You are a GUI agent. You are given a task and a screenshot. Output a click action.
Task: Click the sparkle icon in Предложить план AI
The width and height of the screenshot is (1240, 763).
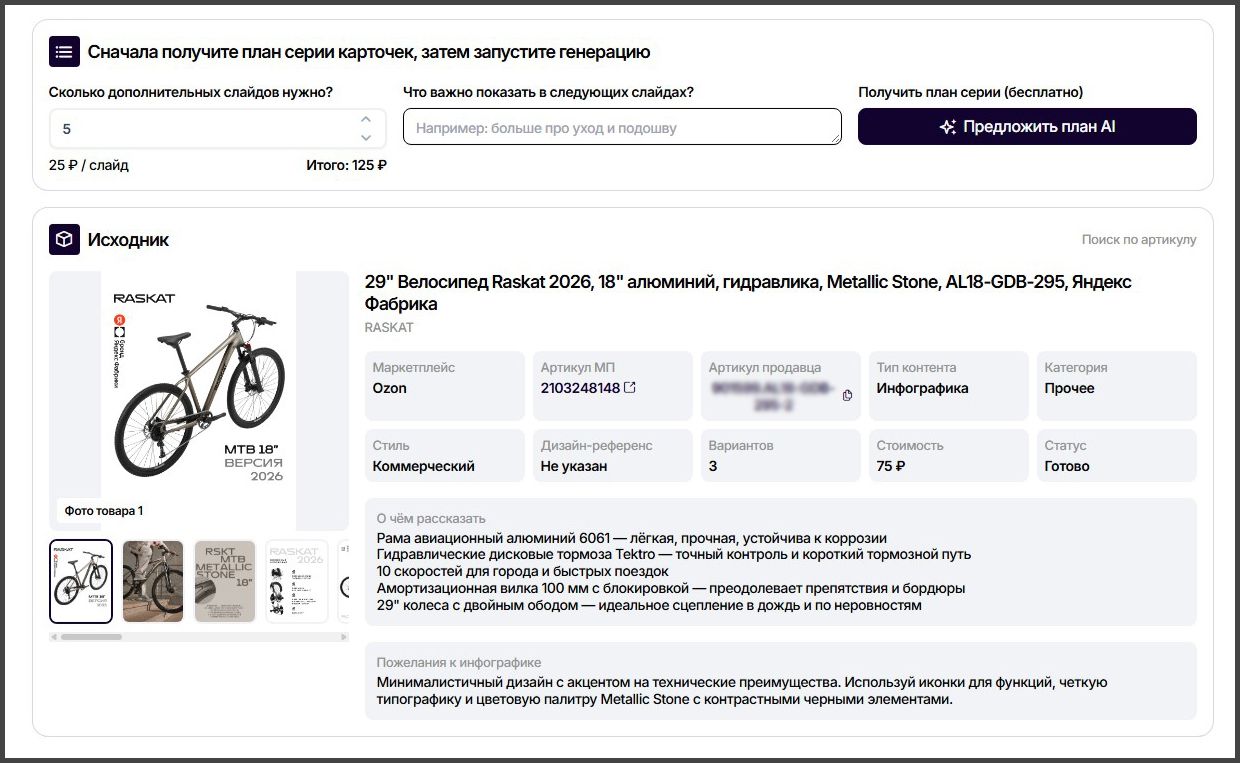pos(948,127)
